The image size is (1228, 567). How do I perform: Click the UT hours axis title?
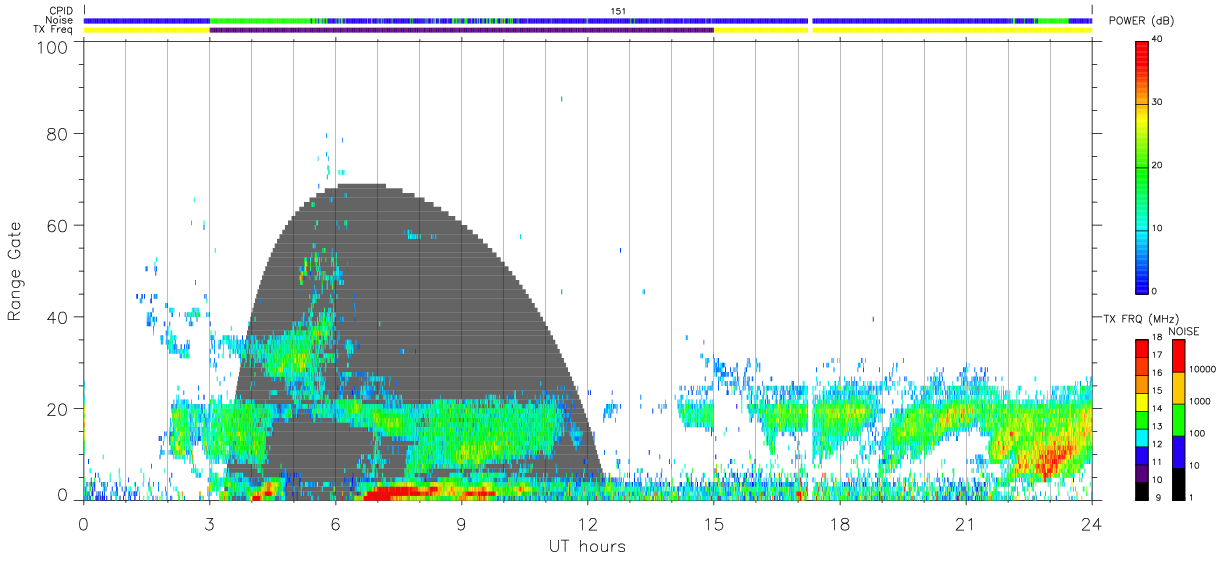point(587,546)
